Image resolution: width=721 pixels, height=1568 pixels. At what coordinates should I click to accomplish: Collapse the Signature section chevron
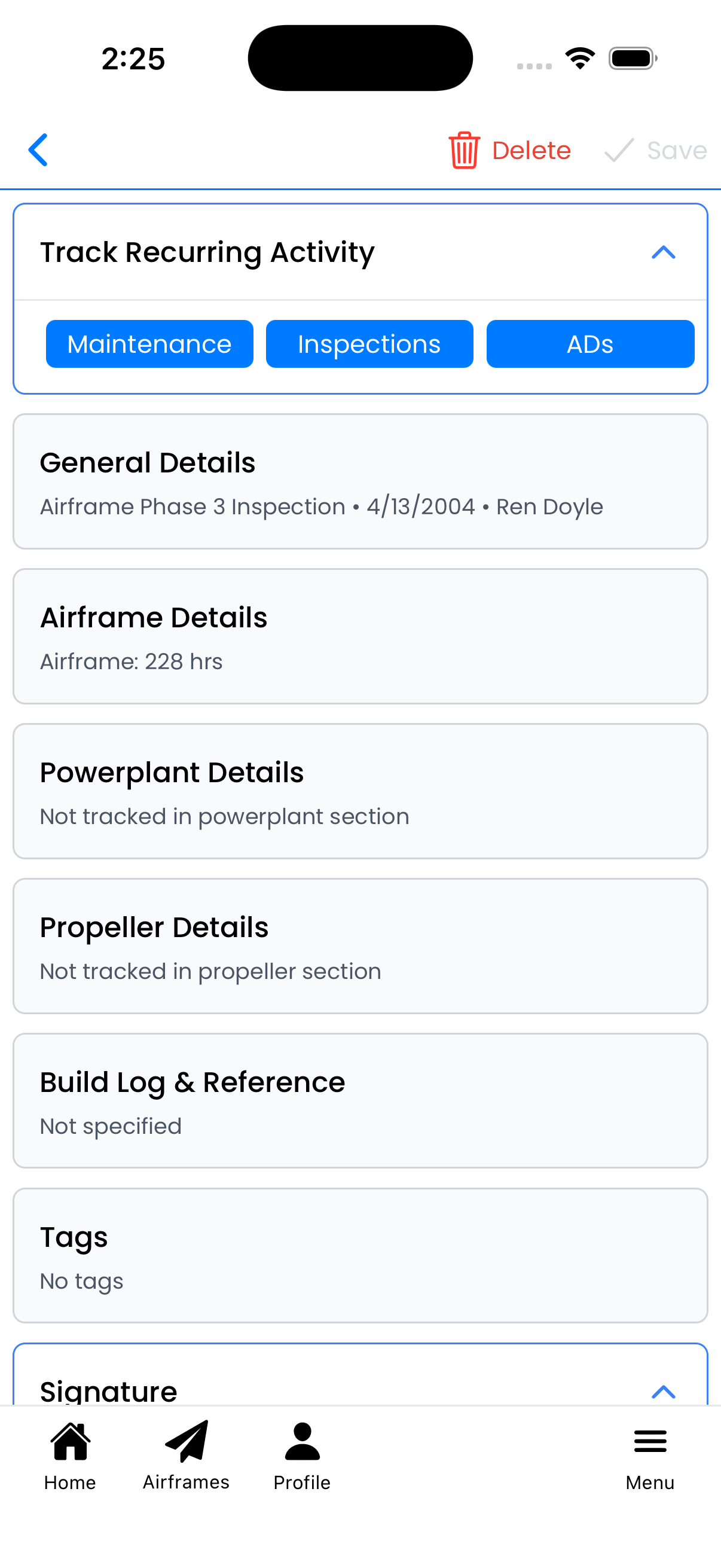tap(663, 1391)
